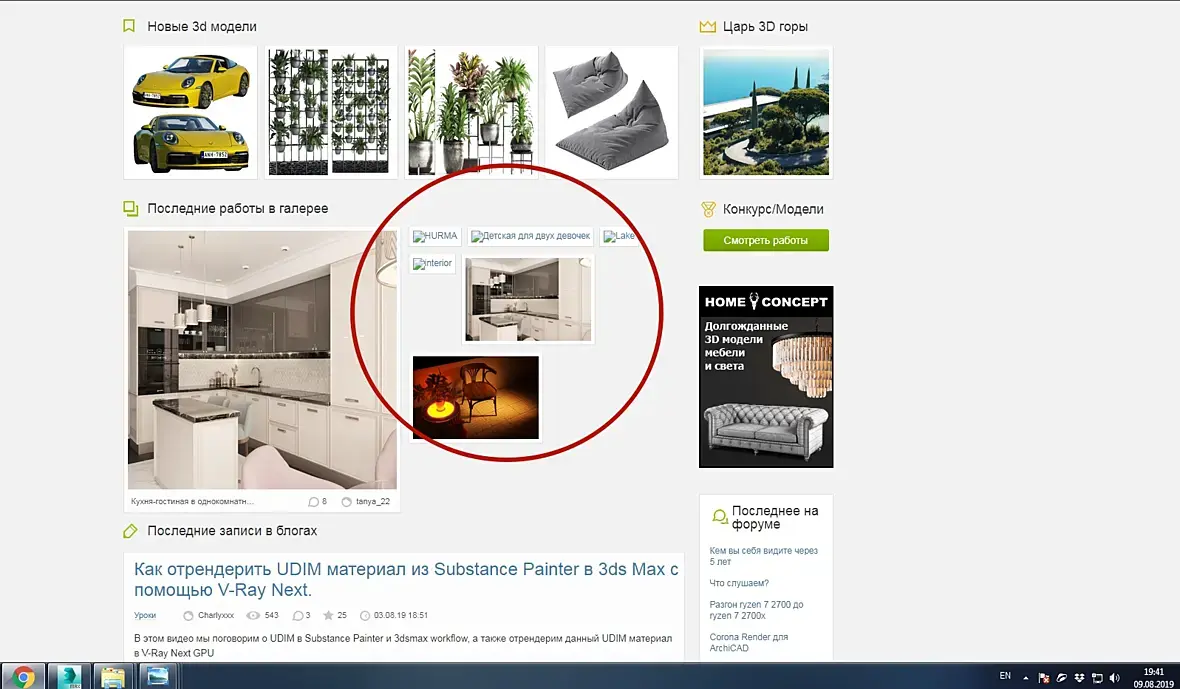Click the green Смотреть работы button
The image size is (1180, 689).
[x=766, y=240]
